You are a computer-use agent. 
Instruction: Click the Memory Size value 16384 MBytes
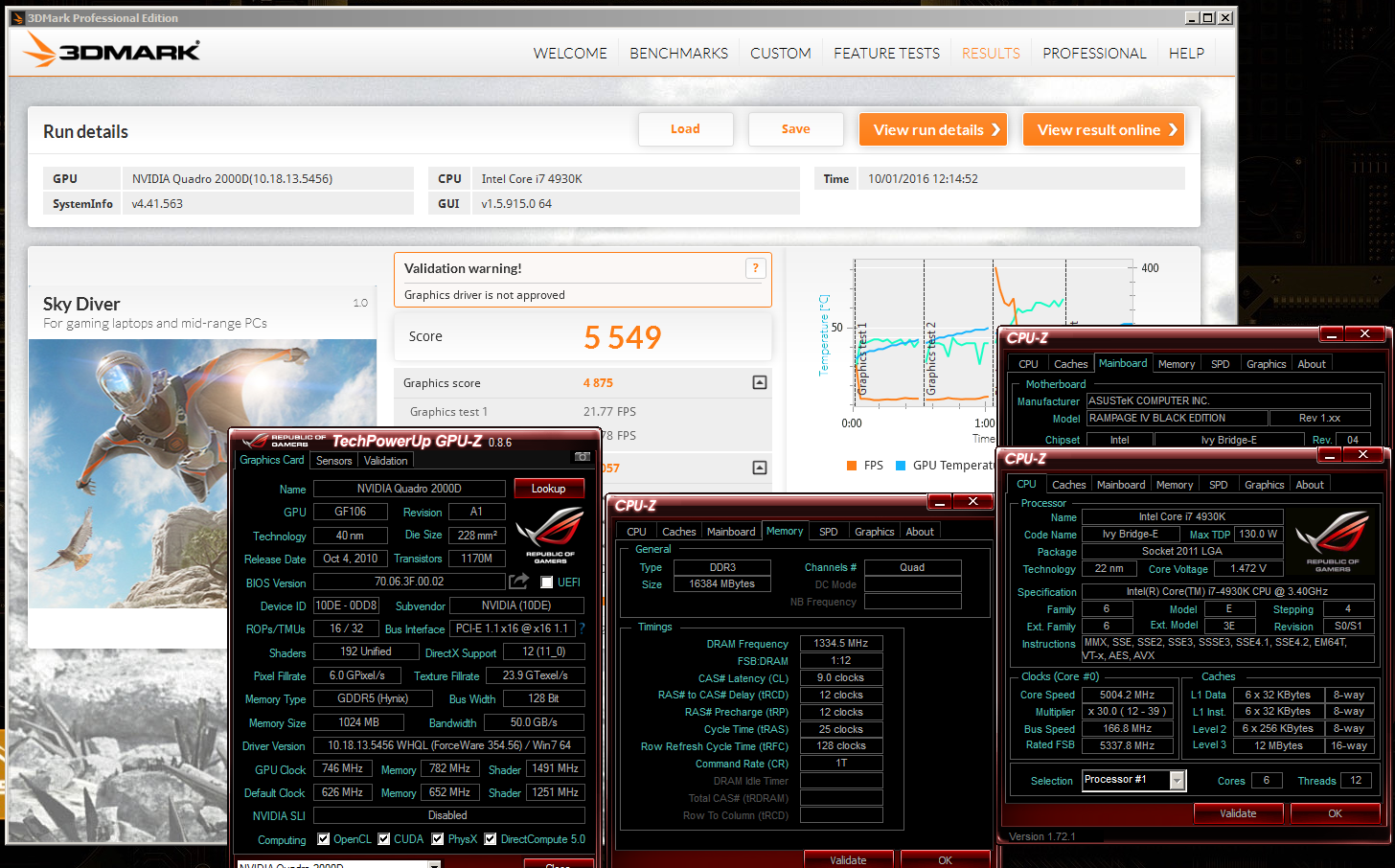click(x=722, y=583)
